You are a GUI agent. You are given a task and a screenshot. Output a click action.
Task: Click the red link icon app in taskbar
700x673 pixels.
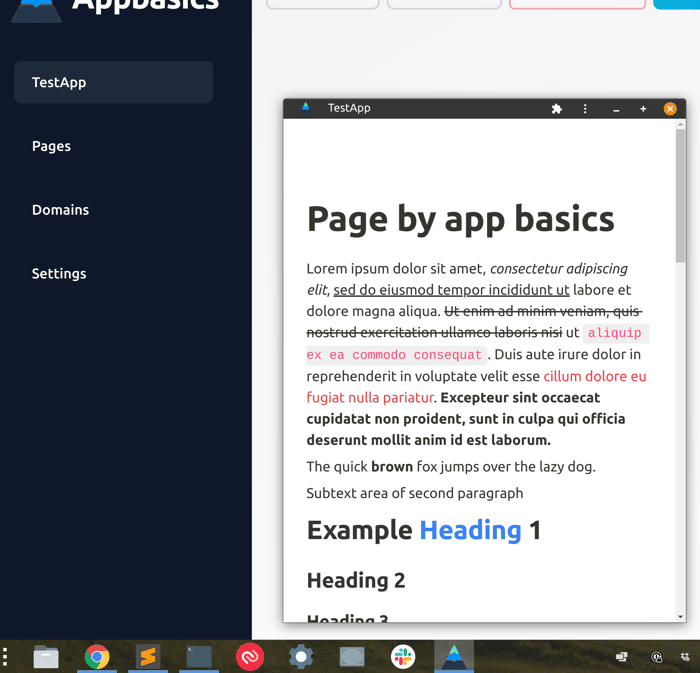click(250, 656)
